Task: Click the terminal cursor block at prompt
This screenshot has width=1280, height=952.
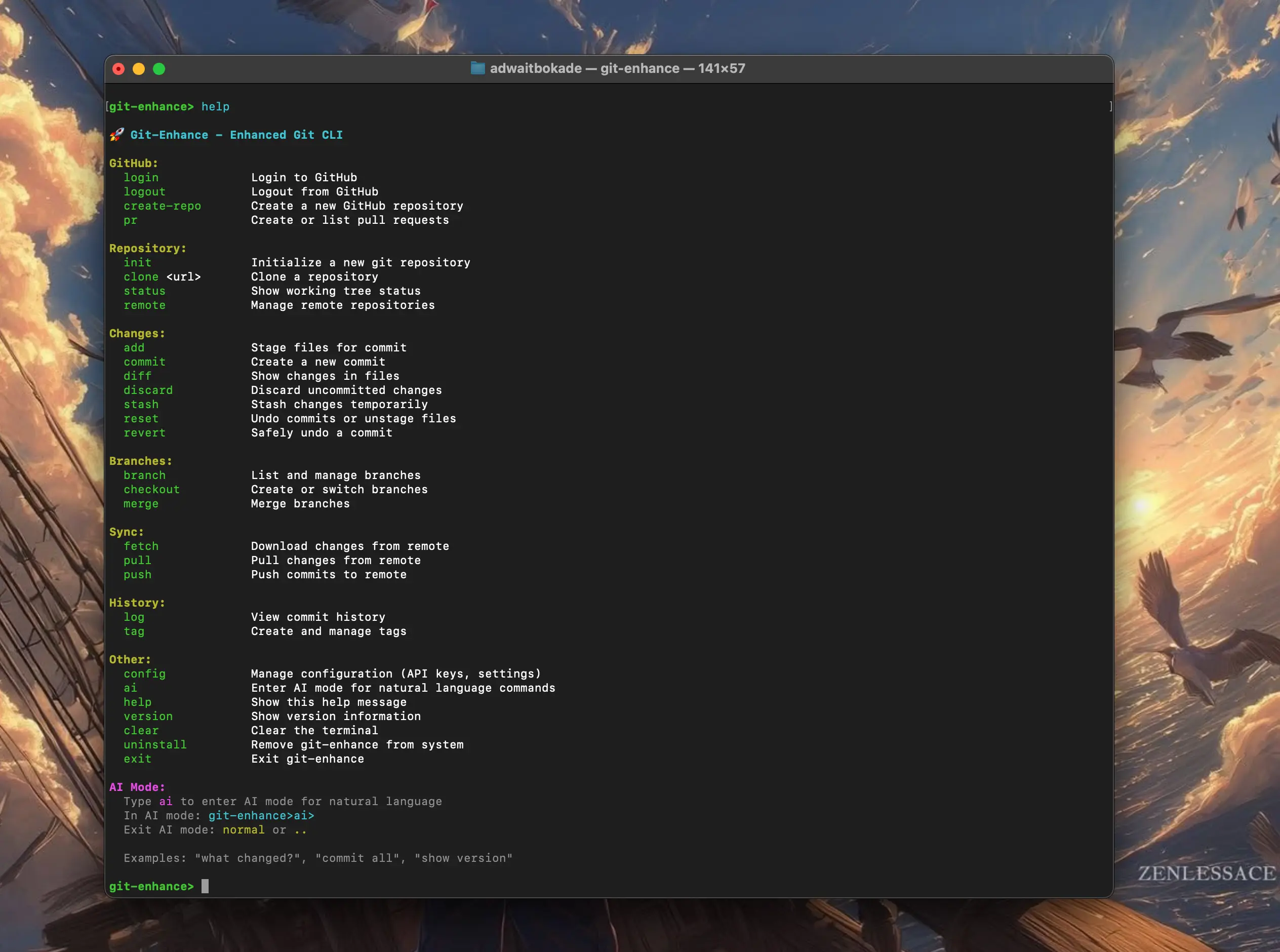Action: [x=205, y=886]
